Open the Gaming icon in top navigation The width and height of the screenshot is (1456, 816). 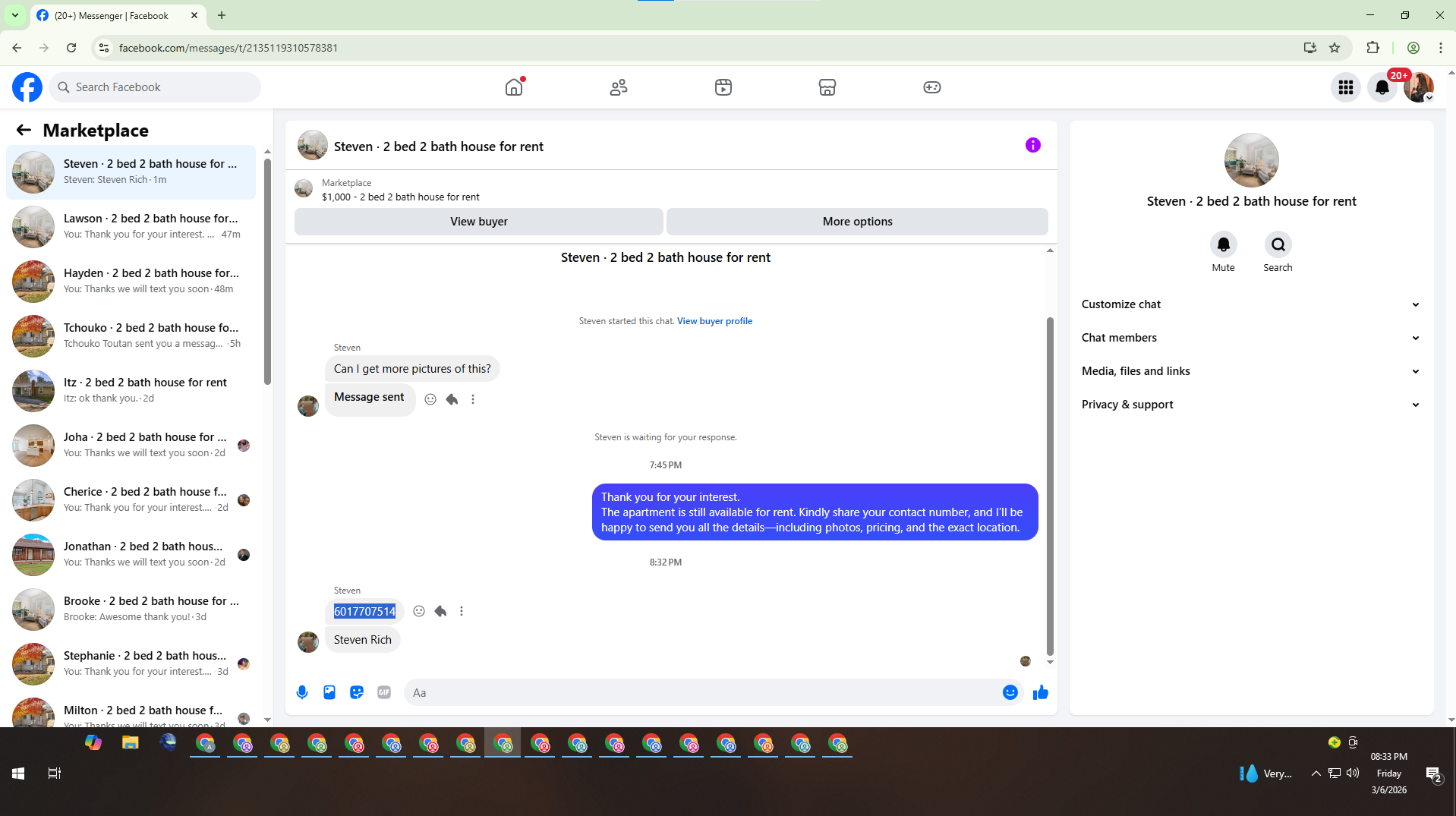(x=932, y=87)
